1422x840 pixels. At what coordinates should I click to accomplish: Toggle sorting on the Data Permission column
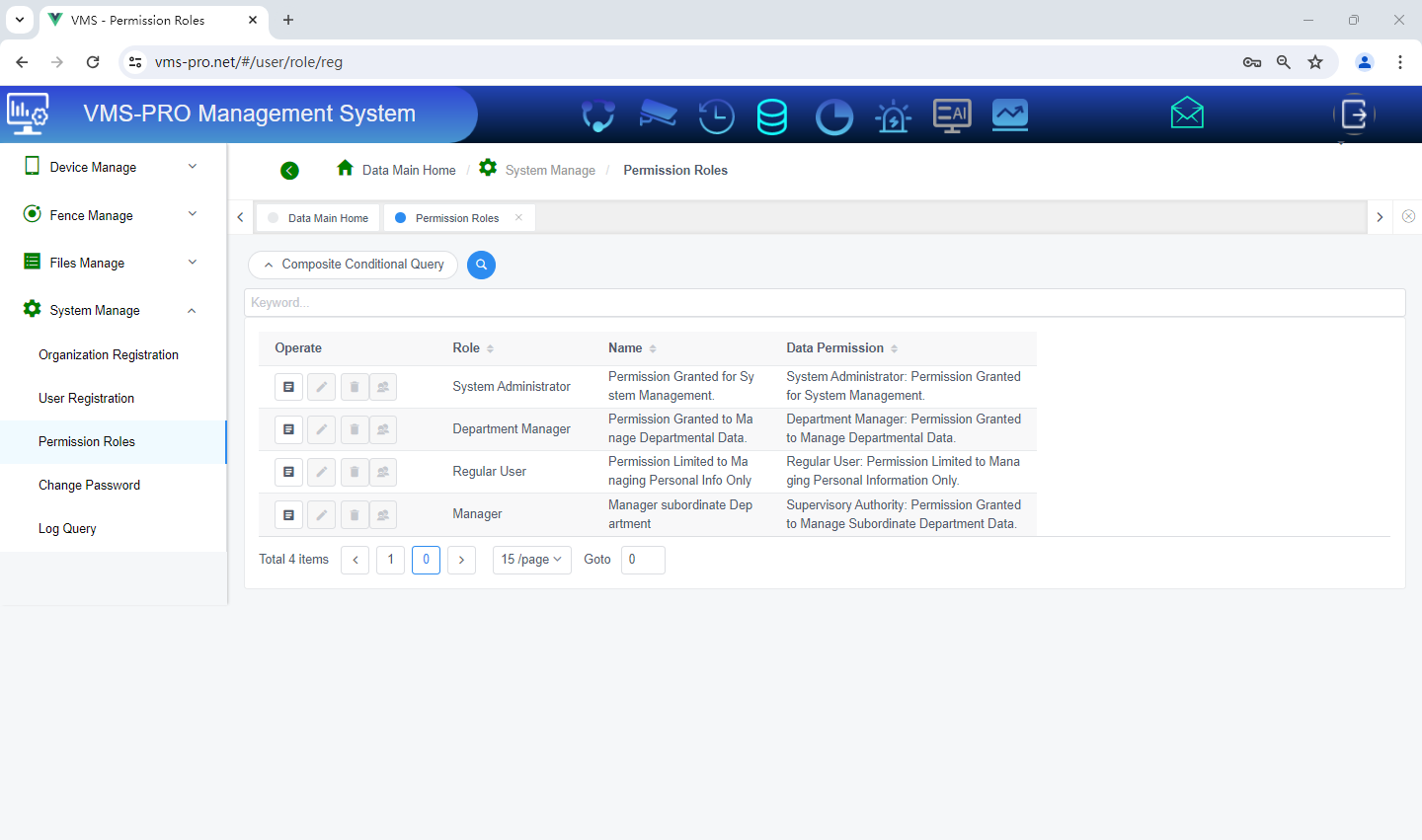(894, 347)
